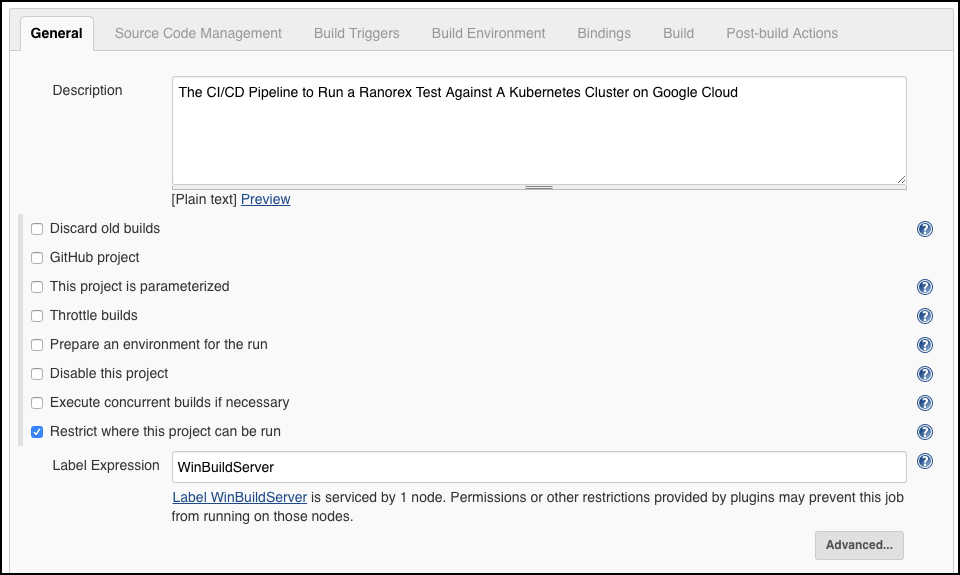The width and height of the screenshot is (960, 575).
Task: Click the Preview link under description
Action: [266, 200]
